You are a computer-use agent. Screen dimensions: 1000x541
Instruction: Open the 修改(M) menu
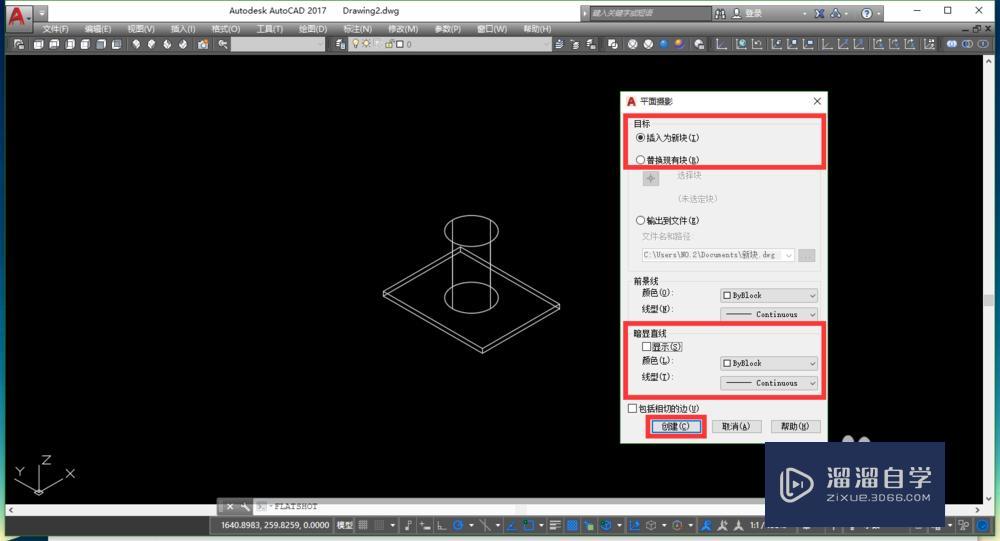[403, 29]
